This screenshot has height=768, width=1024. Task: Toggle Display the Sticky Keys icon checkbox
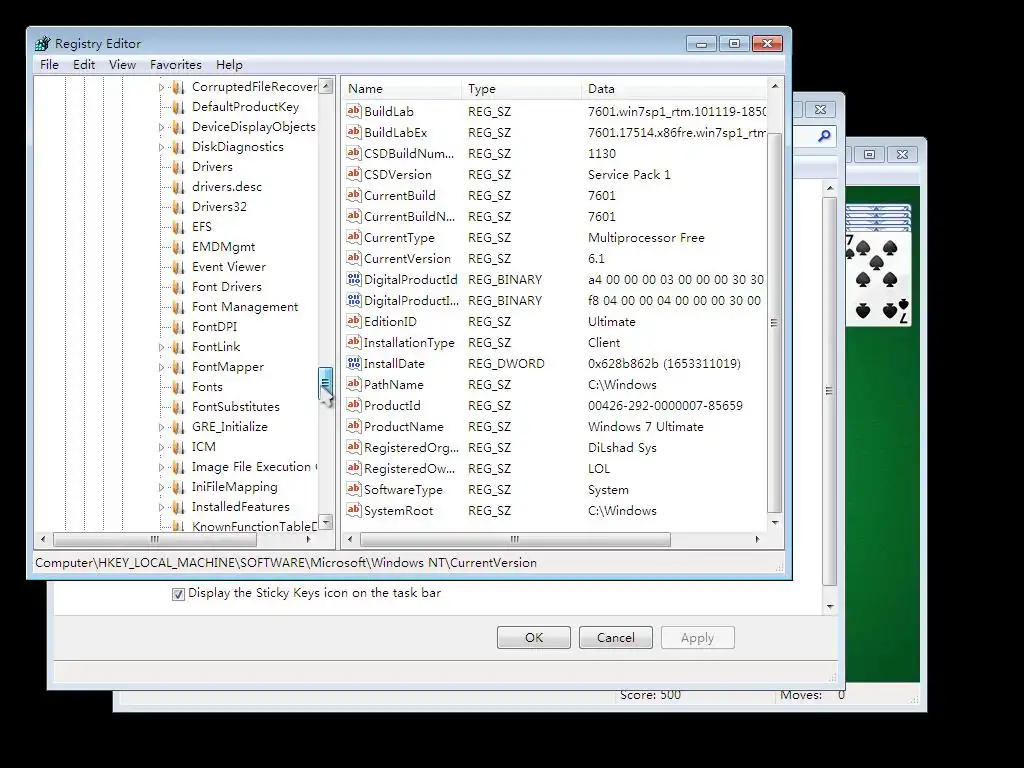pyautogui.click(x=178, y=594)
